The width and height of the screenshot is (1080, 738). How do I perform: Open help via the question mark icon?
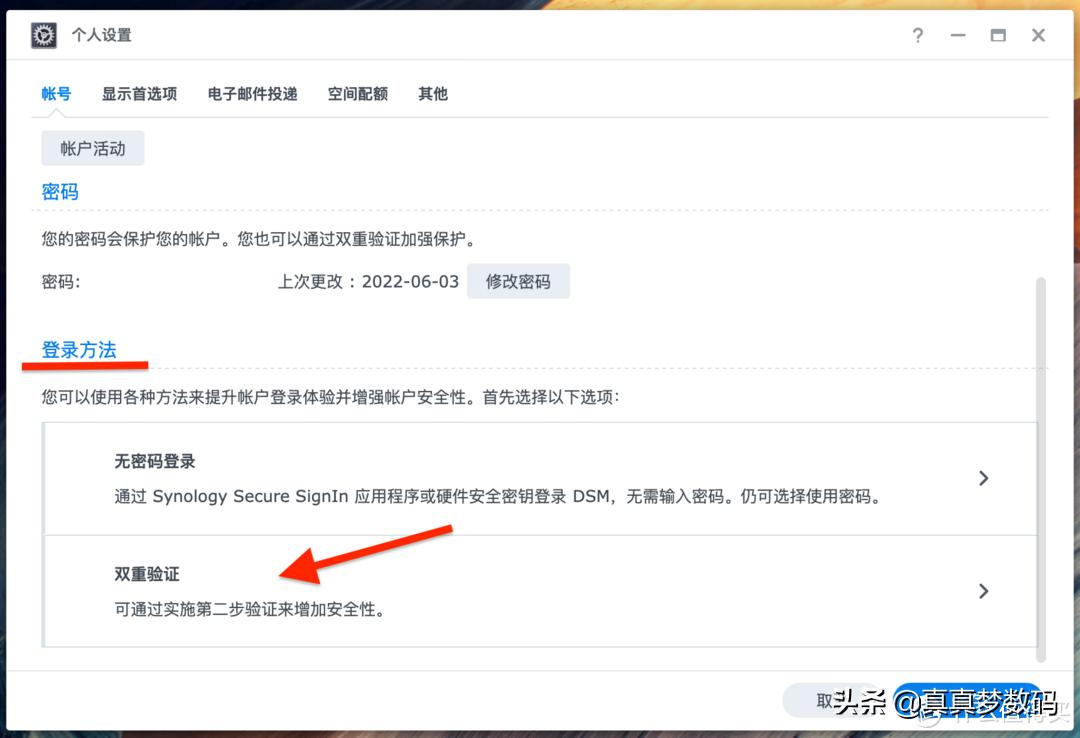(x=917, y=35)
